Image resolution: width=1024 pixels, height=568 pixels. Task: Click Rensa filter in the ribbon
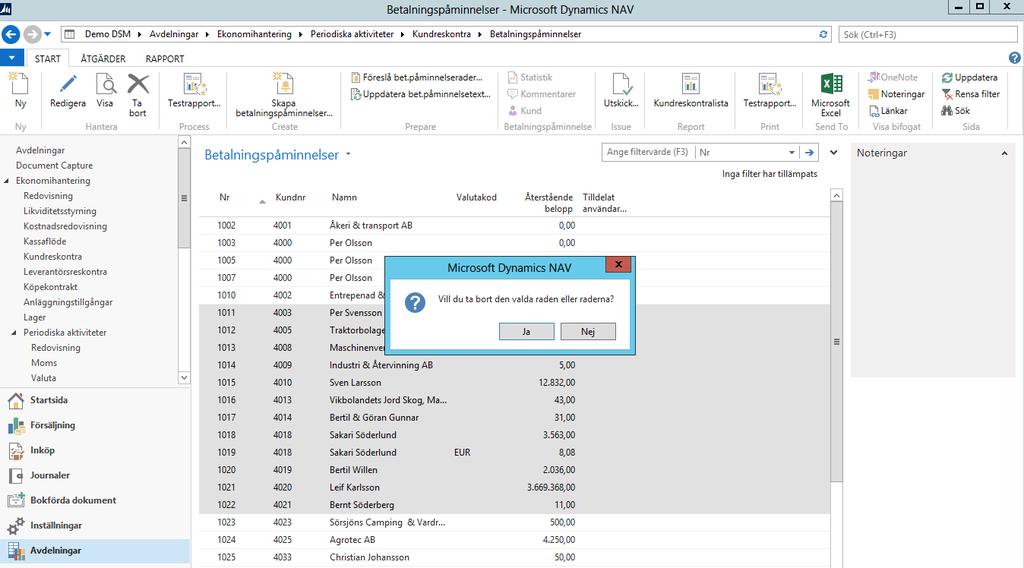(970, 94)
